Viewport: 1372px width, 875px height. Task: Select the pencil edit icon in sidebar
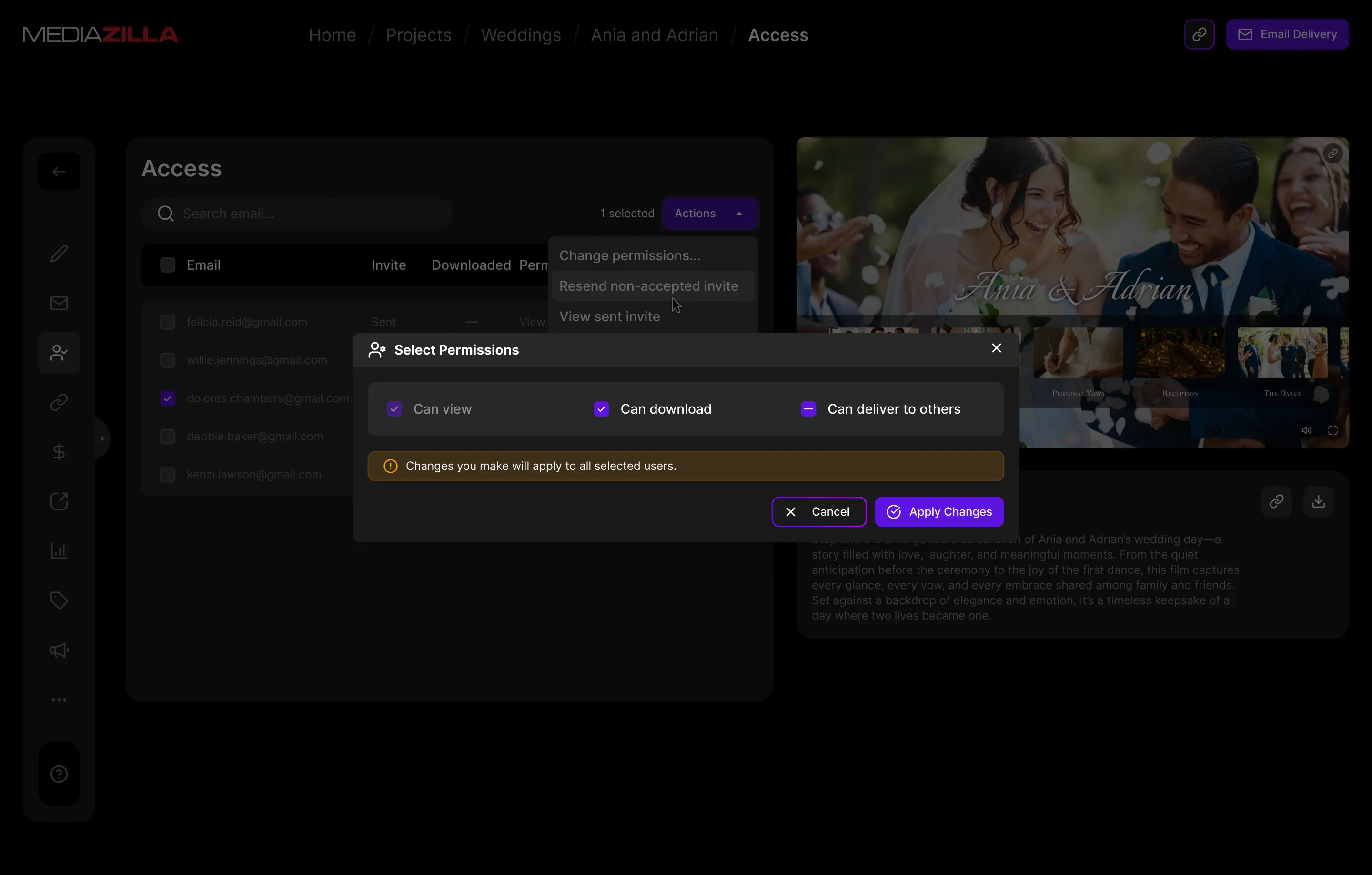[x=59, y=253]
